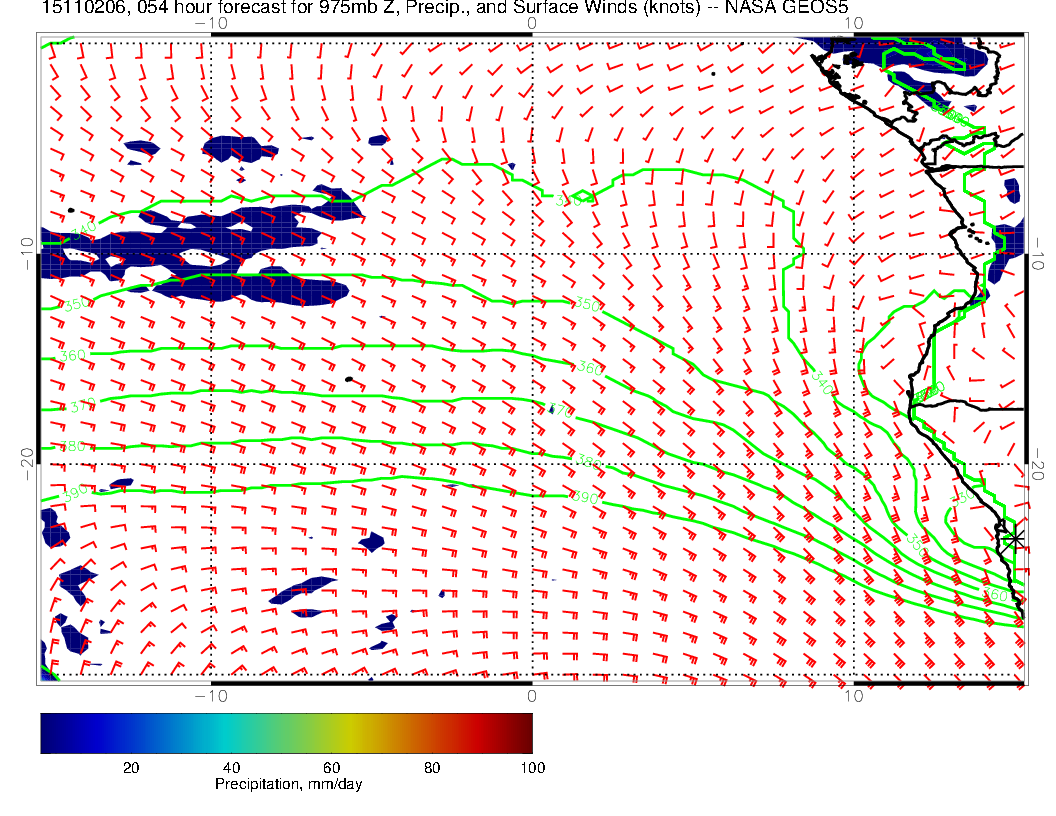This screenshot has height=816, width=1056.
Task: Click the colorbar tick label 40
Action: [x=231, y=767]
